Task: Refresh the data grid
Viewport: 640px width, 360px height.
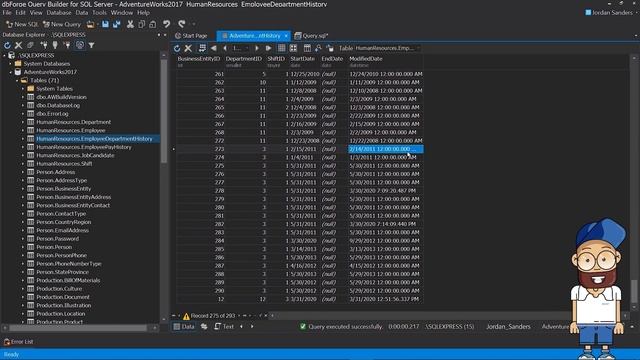Action: pyautogui.click(x=177, y=48)
